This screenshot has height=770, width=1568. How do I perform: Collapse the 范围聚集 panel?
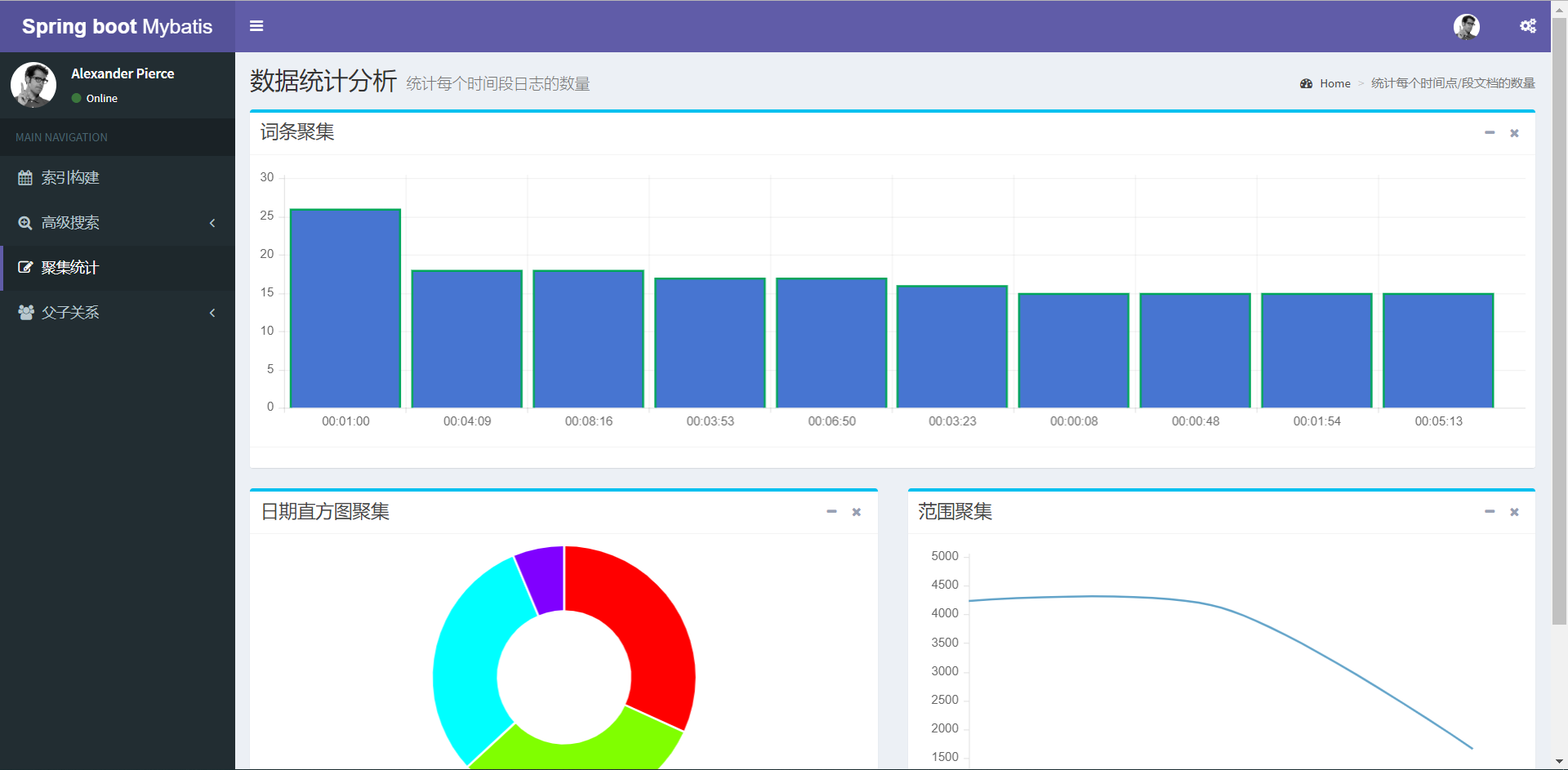[1490, 511]
